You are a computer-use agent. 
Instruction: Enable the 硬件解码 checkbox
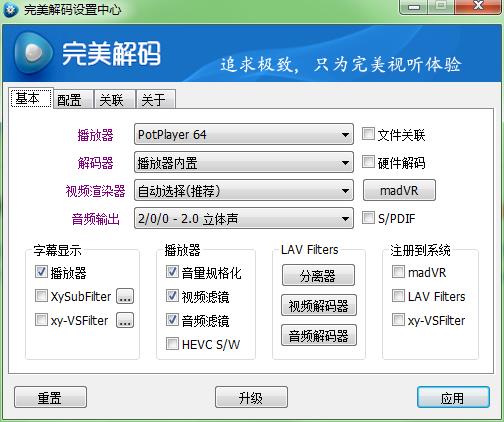pos(368,162)
